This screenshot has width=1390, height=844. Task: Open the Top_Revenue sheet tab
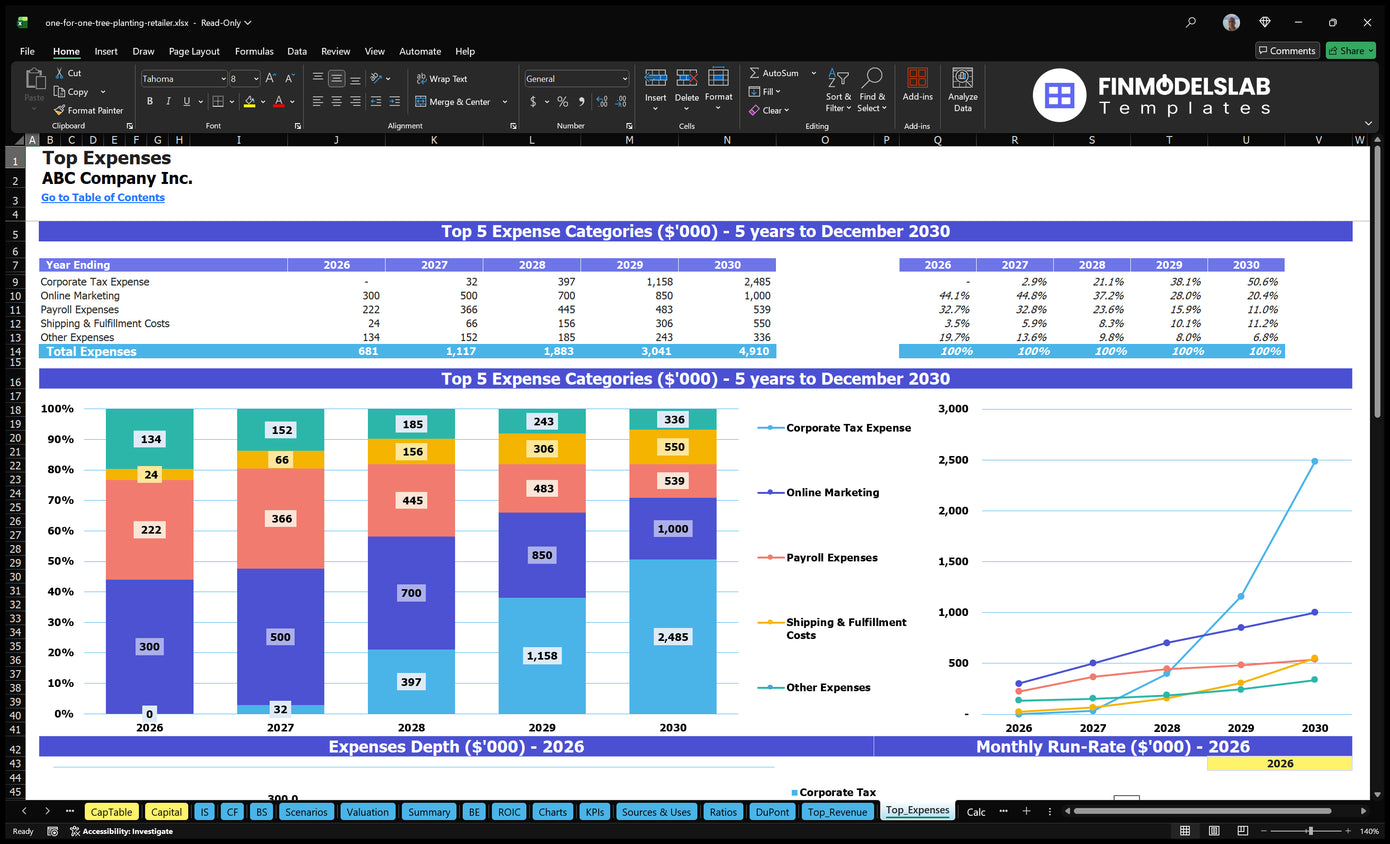coord(839,811)
